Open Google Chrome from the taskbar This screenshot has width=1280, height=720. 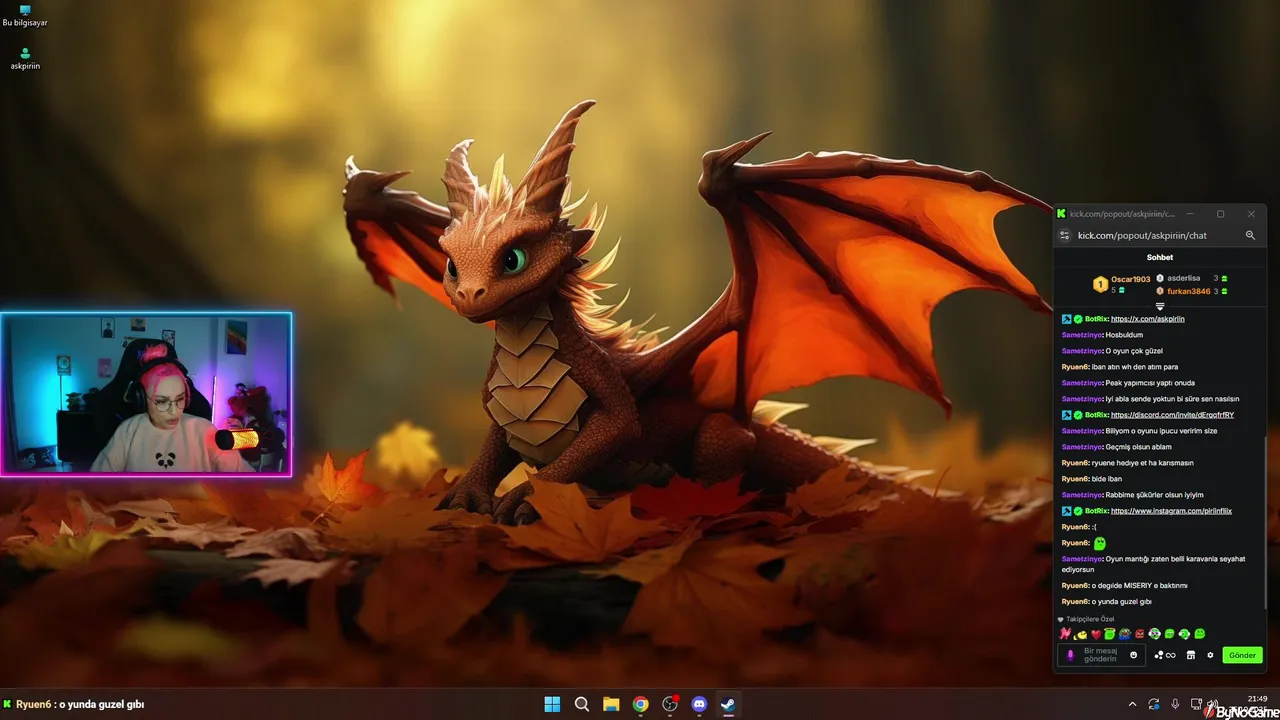click(x=640, y=704)
